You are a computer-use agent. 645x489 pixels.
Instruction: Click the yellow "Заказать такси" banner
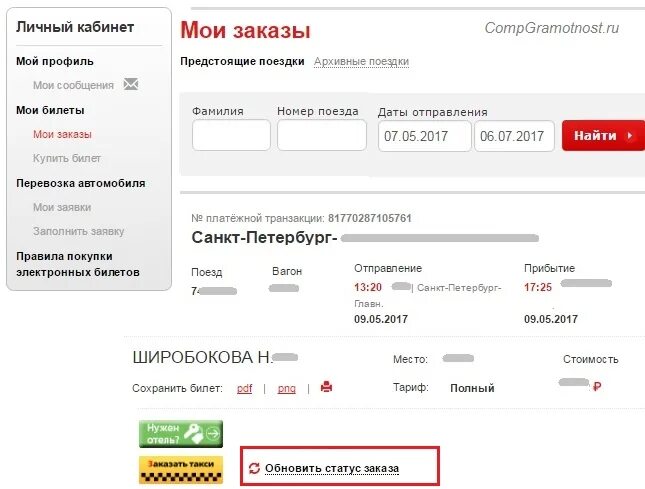(181, 470)
